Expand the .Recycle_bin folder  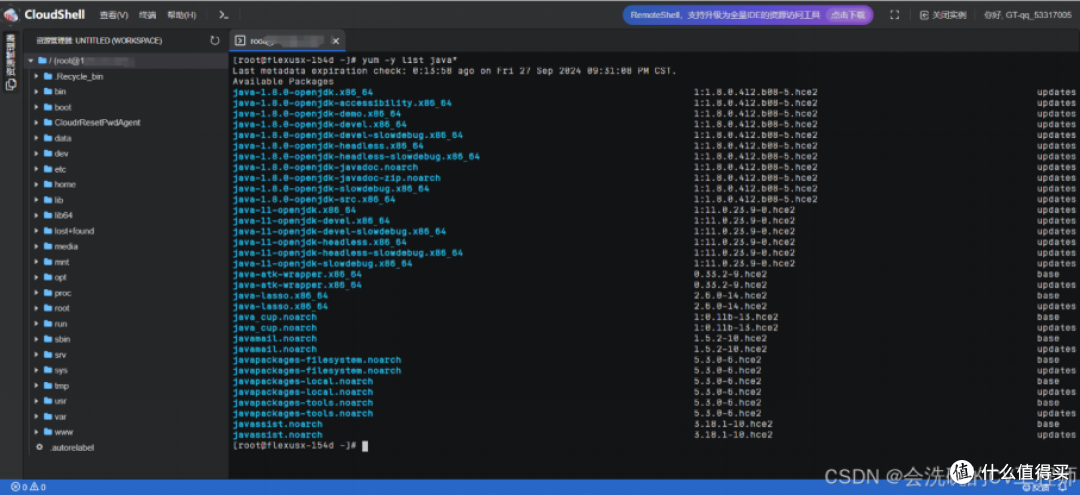tap(37, 76)
